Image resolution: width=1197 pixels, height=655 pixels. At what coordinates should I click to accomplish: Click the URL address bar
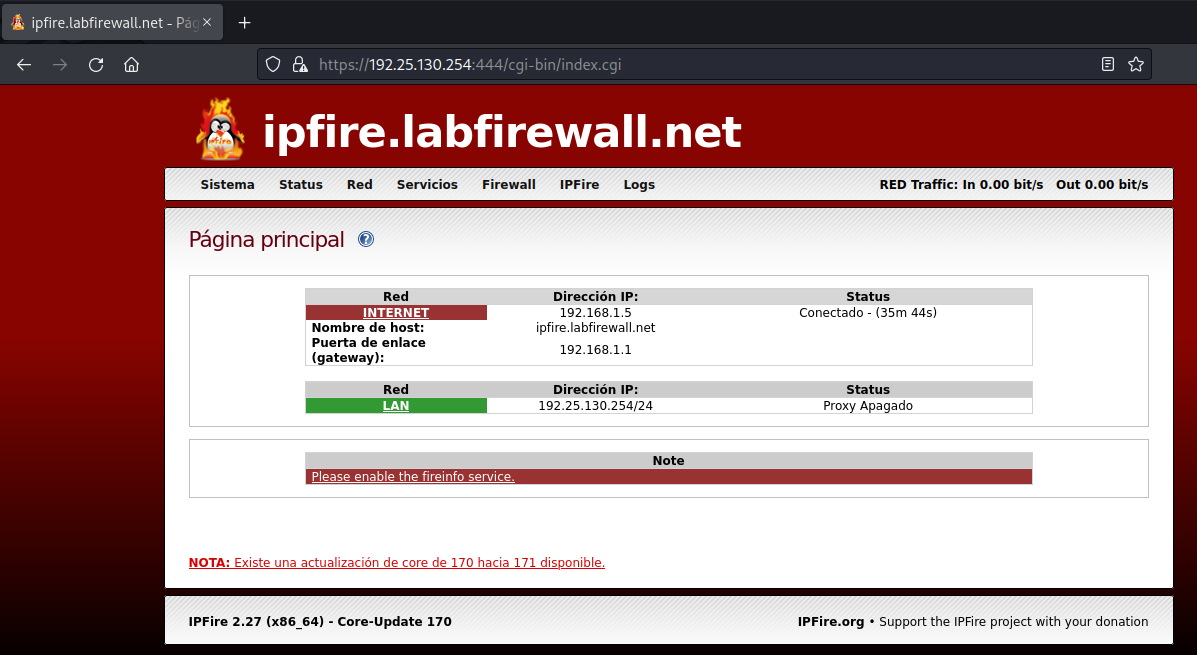(704, 65)
